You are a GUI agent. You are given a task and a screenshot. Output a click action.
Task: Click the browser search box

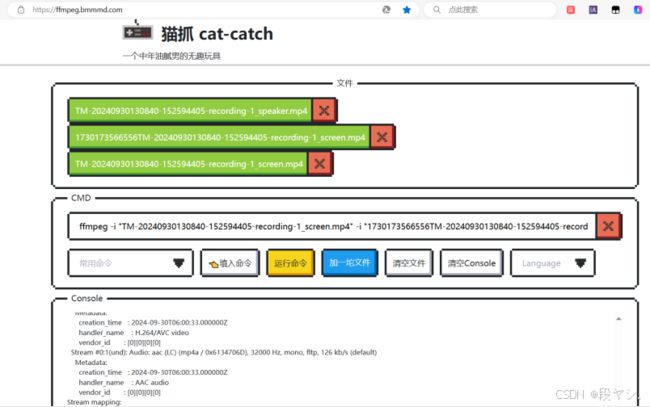(490, 10)
